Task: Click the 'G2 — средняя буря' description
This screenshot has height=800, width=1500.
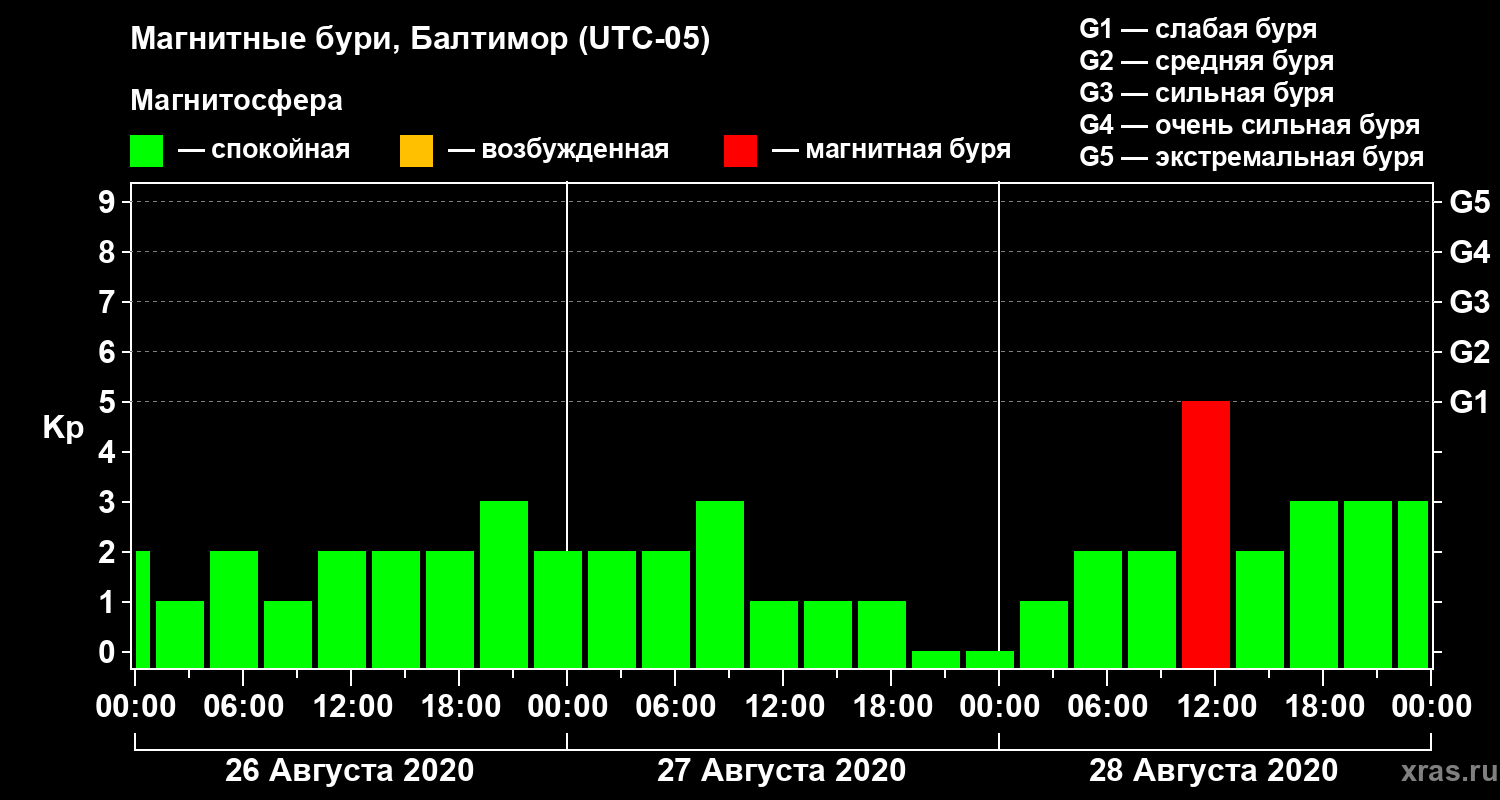Action: (1206, 61)
